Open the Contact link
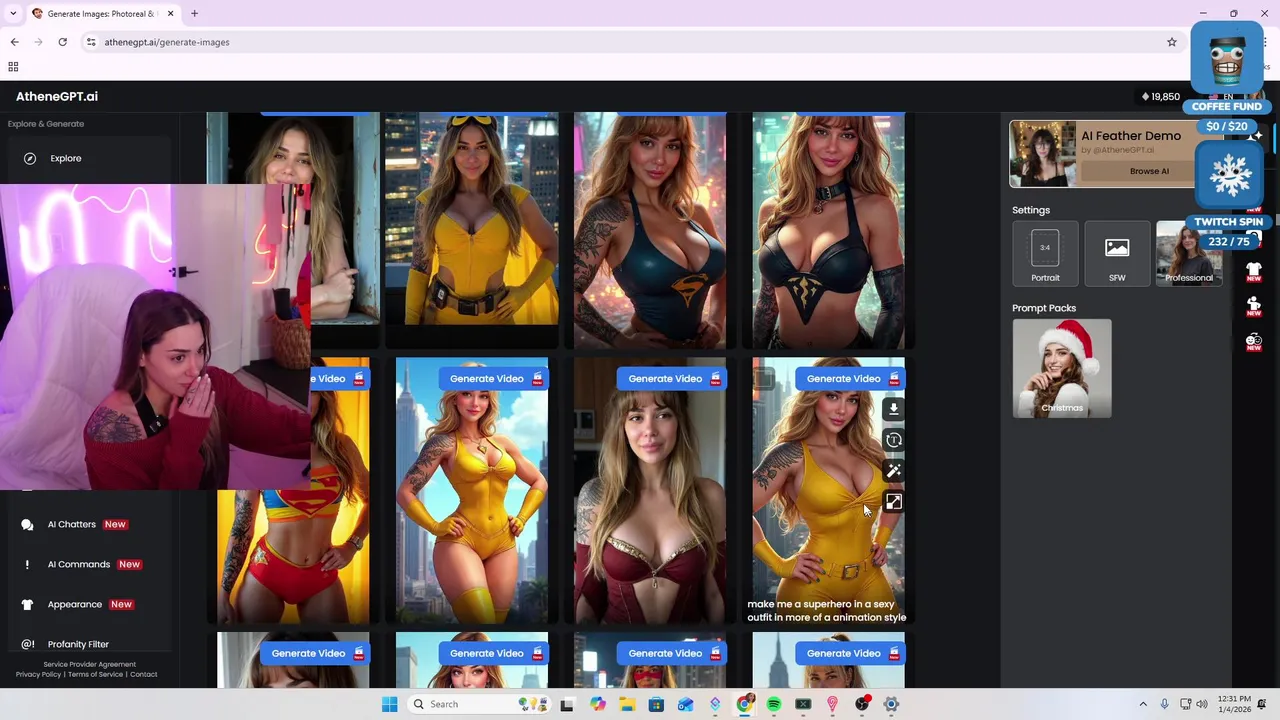Image resolution: width=1280 pixels, height=720 pixels. point(143,674)
